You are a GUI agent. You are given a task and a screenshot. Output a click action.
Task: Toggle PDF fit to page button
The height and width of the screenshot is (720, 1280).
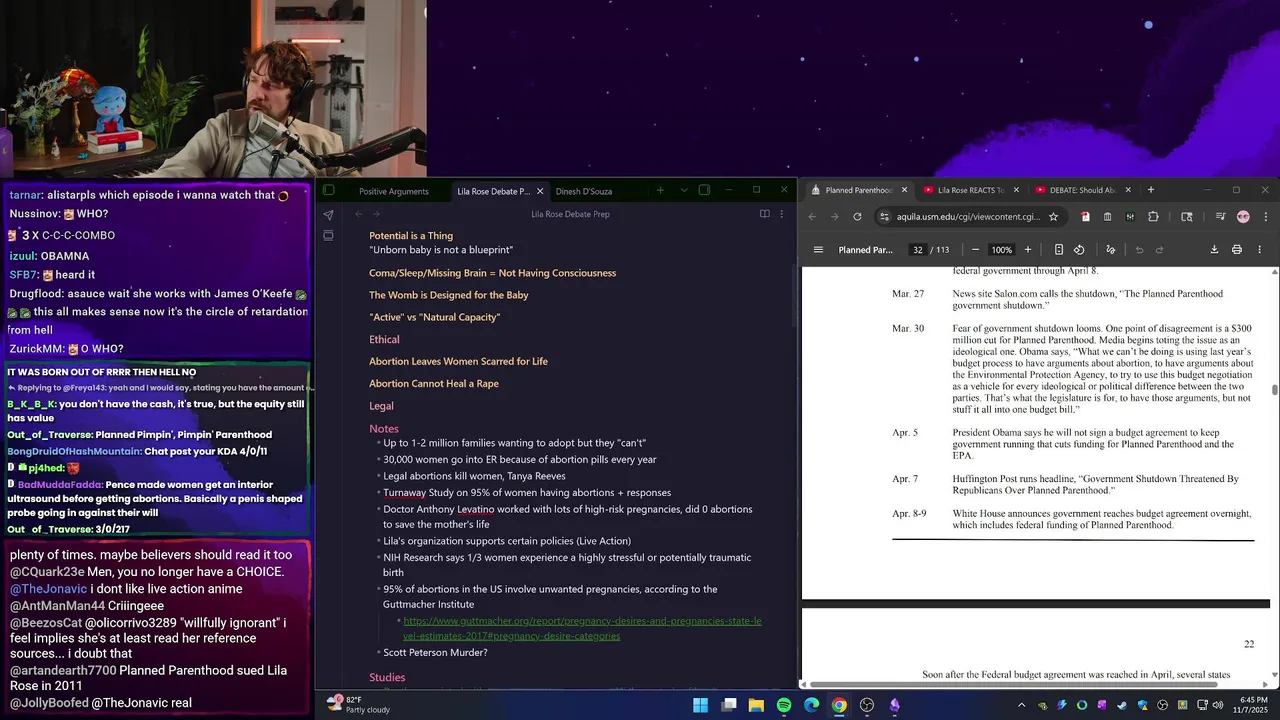(1059, 250)
